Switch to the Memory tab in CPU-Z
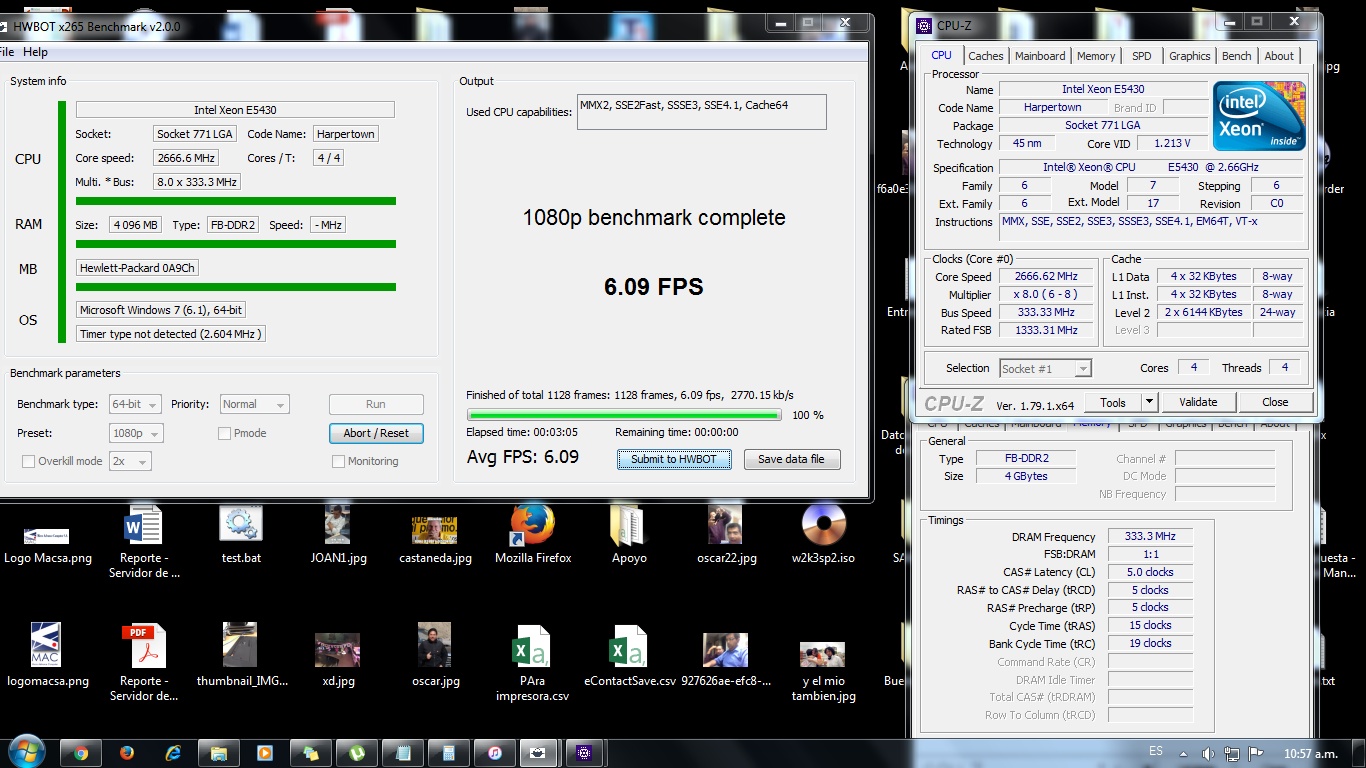The height and width of the screenshot is (768, 1366). [1096, 56]
